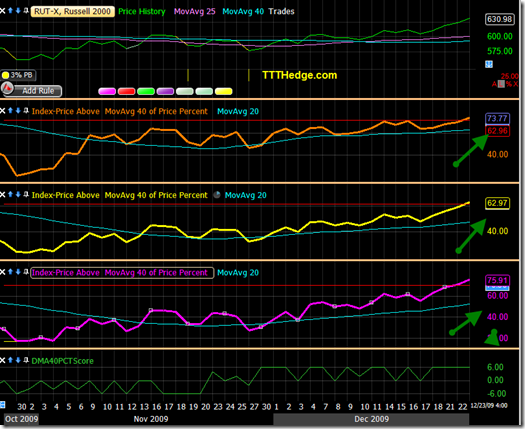Click the small blue icon below 575.00
The height and width of the screenshot is (429, 525).
pyautogui.click(x=489, y=64)
